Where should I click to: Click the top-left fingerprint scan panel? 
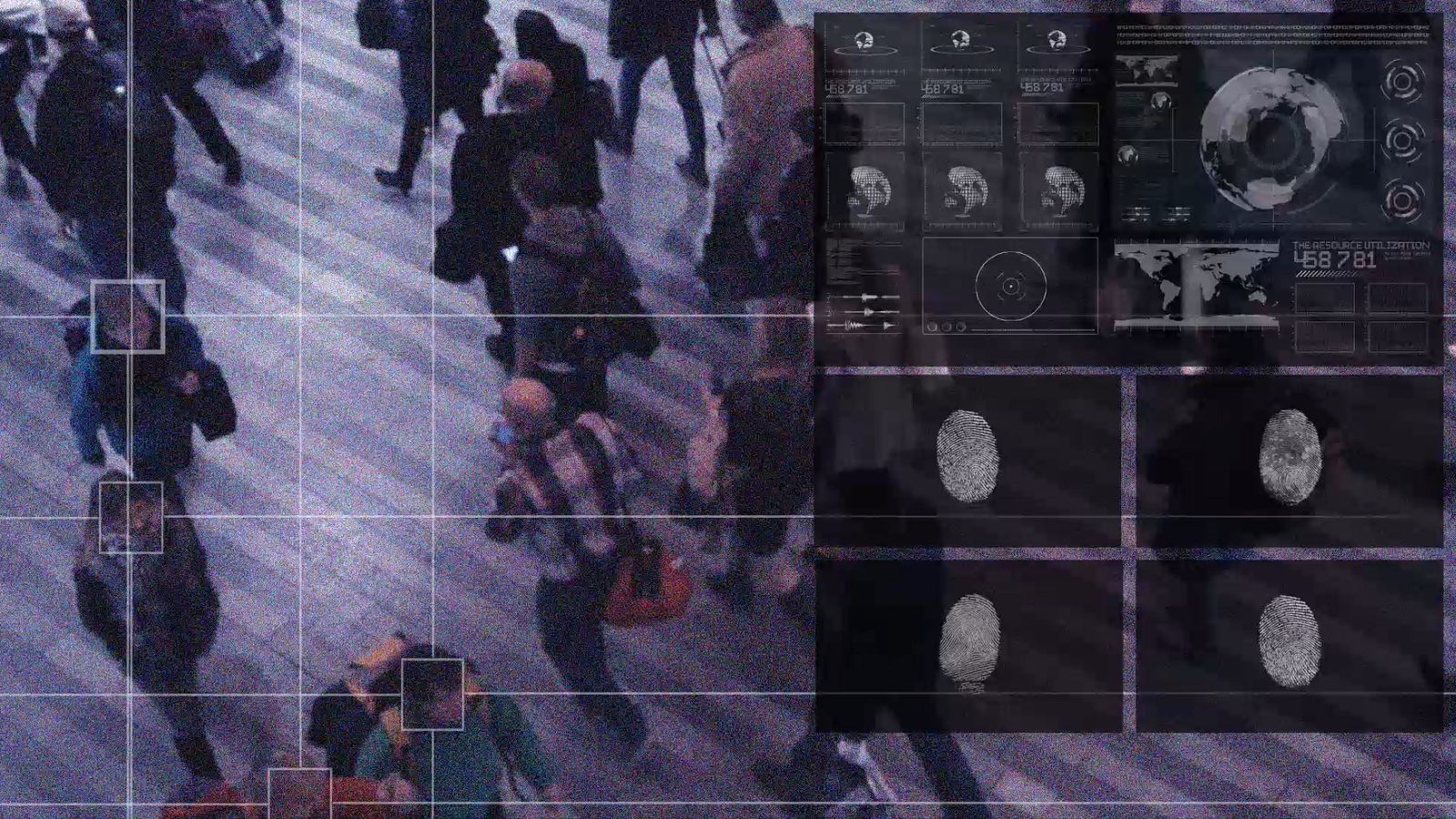967,458
